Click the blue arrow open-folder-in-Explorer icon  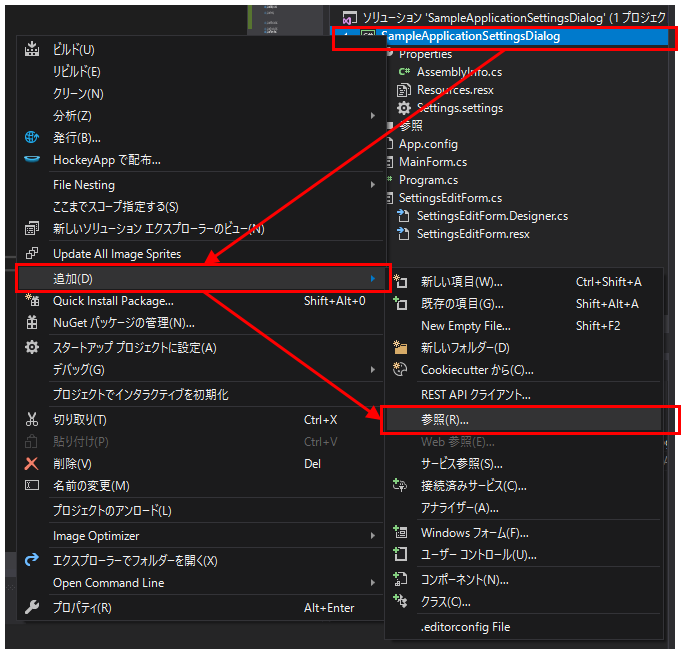(31, 560)
